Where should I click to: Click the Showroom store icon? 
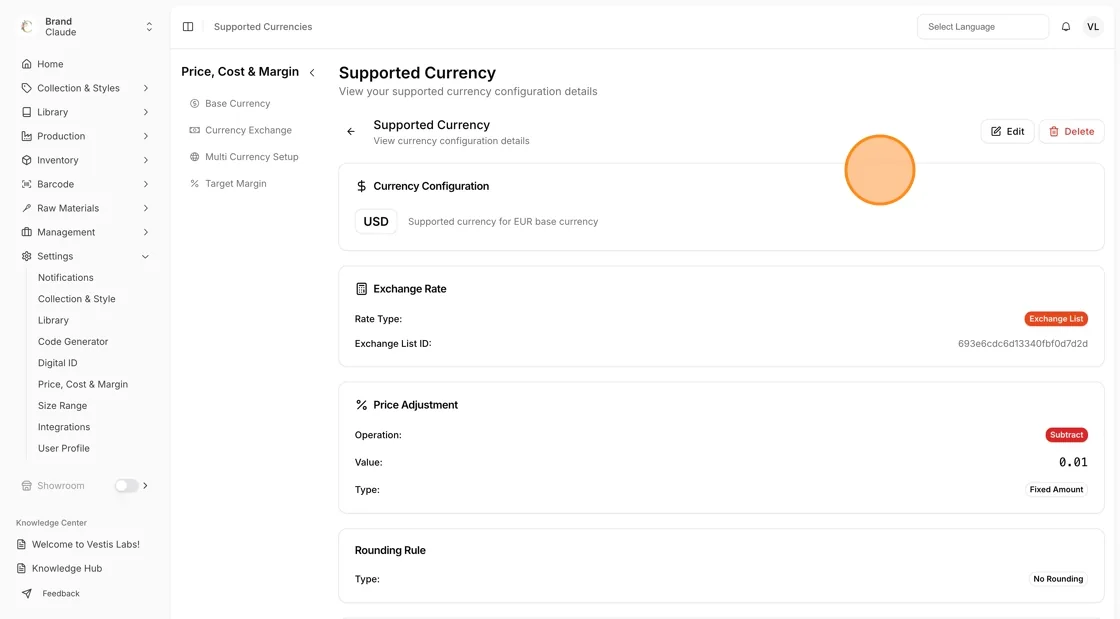pyautogui.click(x=26, y=485)
